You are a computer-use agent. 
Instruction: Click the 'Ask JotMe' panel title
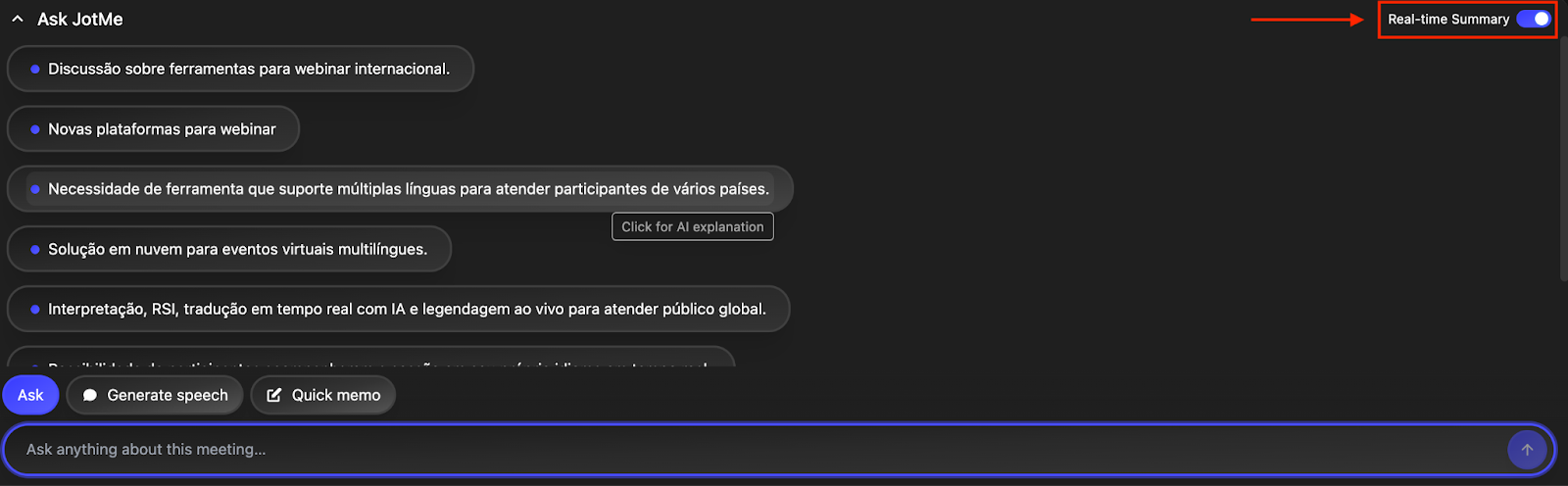tap(80, 19)
